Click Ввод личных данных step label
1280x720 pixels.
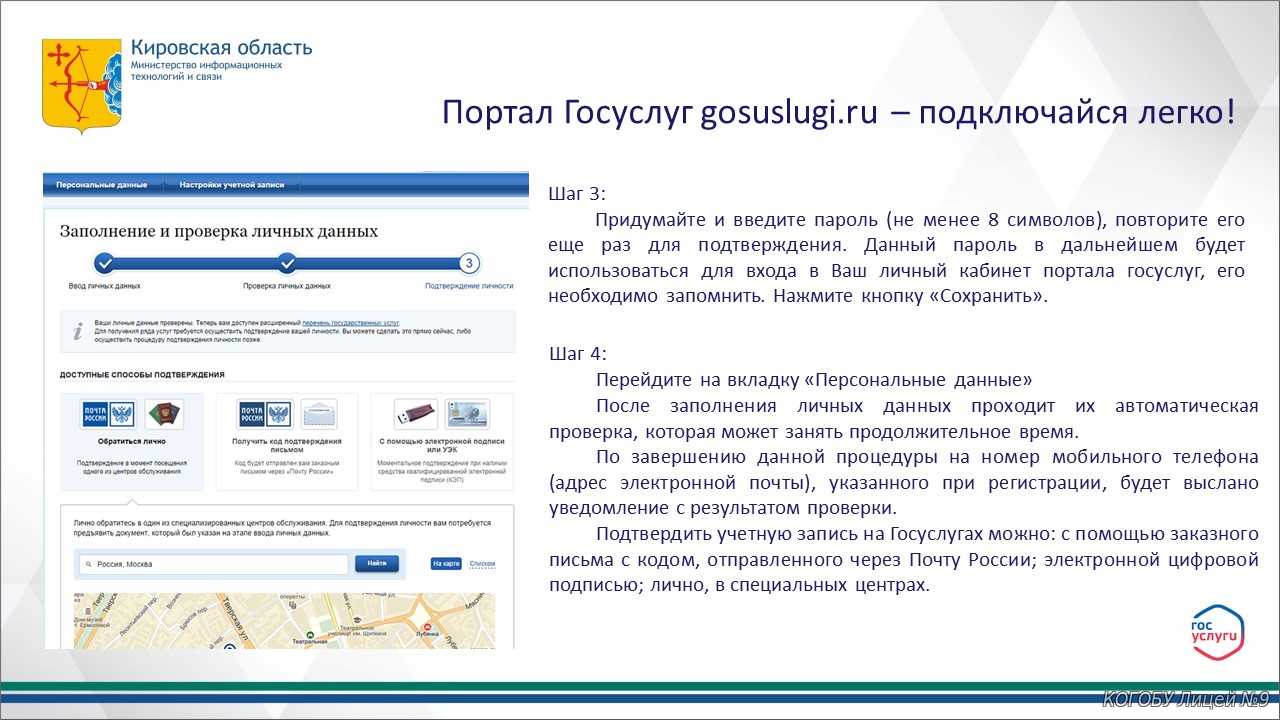(104, 286)
